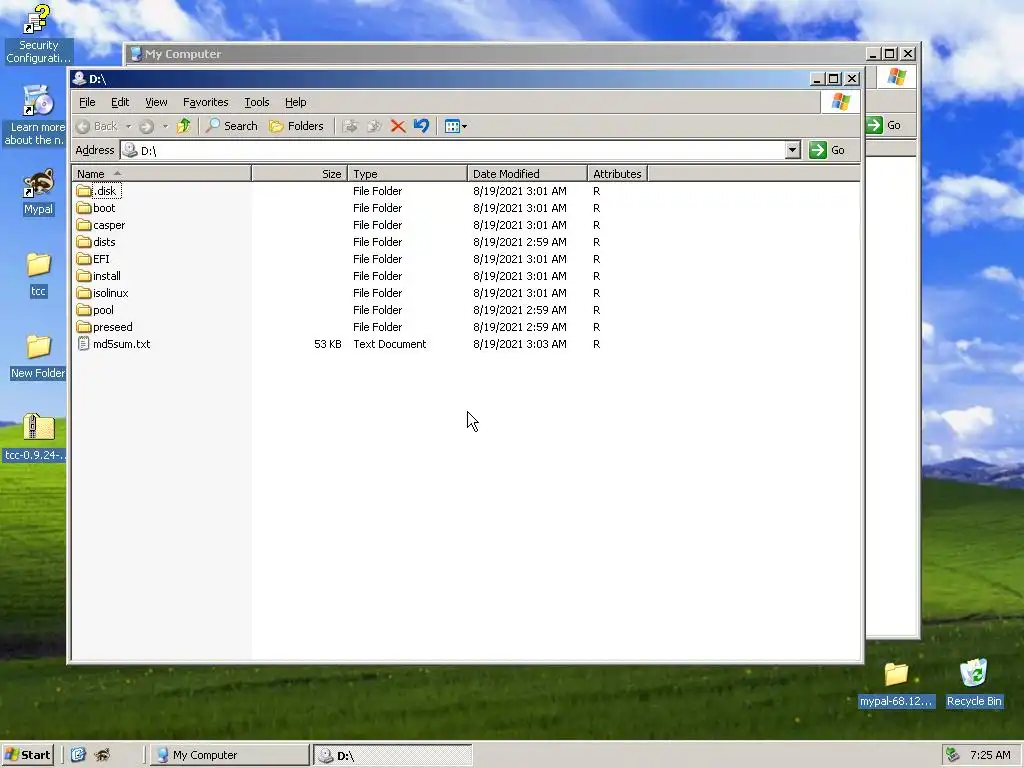Select the preseed folder icon

84,327
